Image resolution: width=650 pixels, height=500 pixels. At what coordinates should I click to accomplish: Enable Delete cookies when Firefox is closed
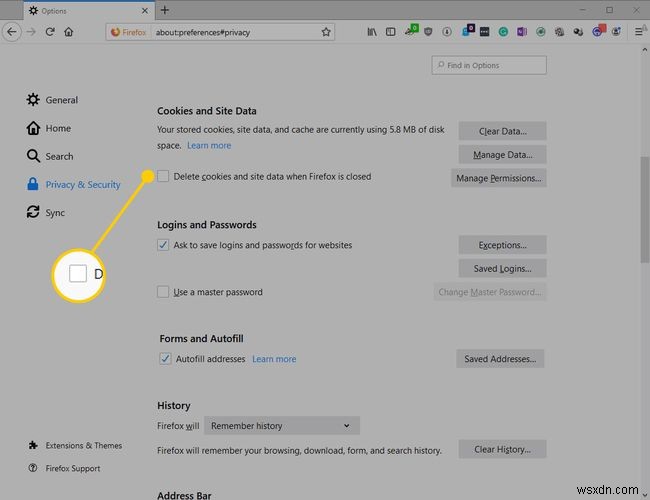pos(163,176)
